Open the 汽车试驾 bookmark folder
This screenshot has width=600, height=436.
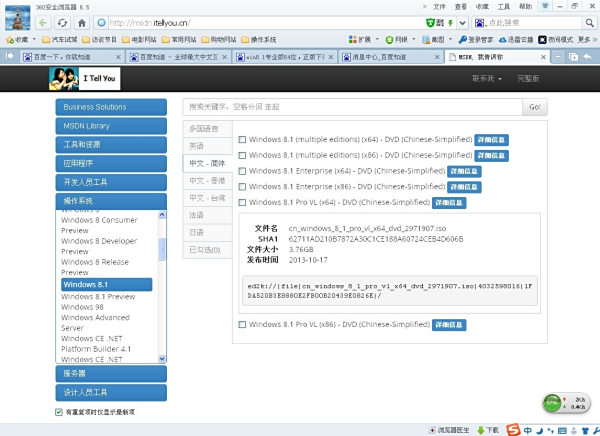point(60,39)
